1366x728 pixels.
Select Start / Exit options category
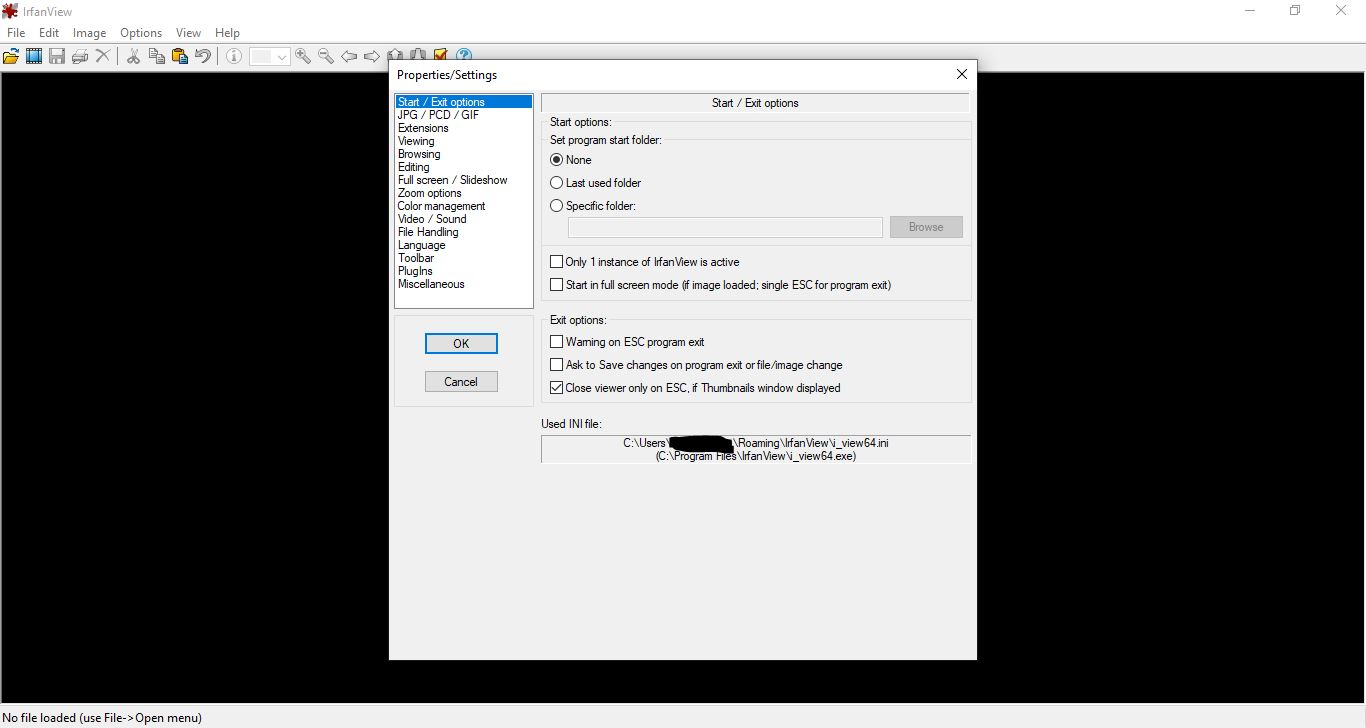pyautogui.click(x=464, y=102)
